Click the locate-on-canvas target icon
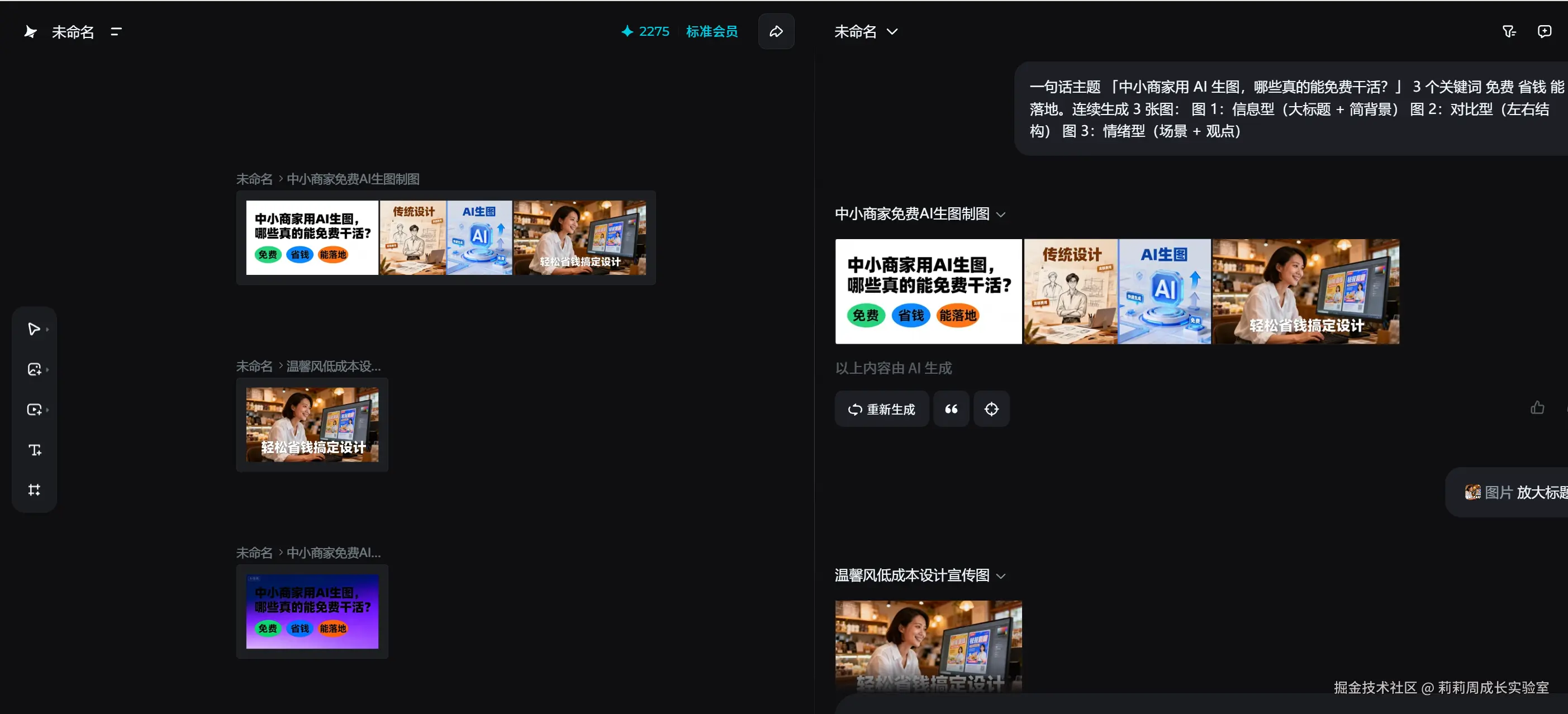Viewport: 1568px width, 714px height. point(991,409)
